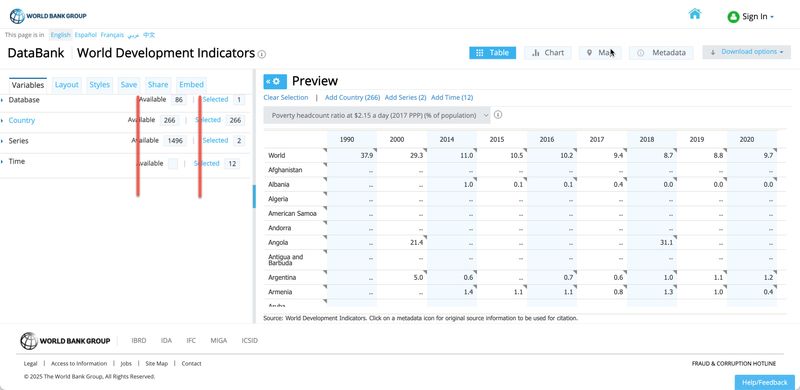This screenshot has height=390, width=800.
Task: Click Add Country (266) link
Action: click(353, 98)
